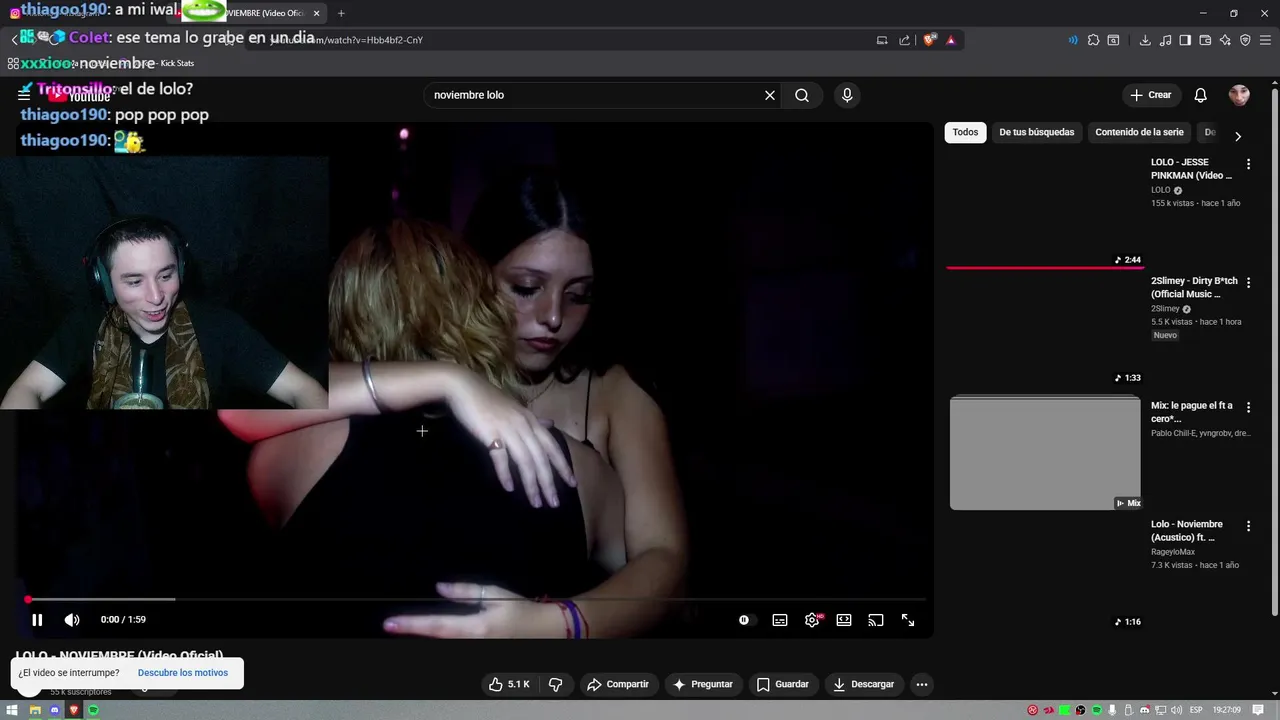Screen dimensions: 1280x720
Task: Open 'Lolo - Noviembre (Acustico)' video title
Action: tap(1187, 531)
